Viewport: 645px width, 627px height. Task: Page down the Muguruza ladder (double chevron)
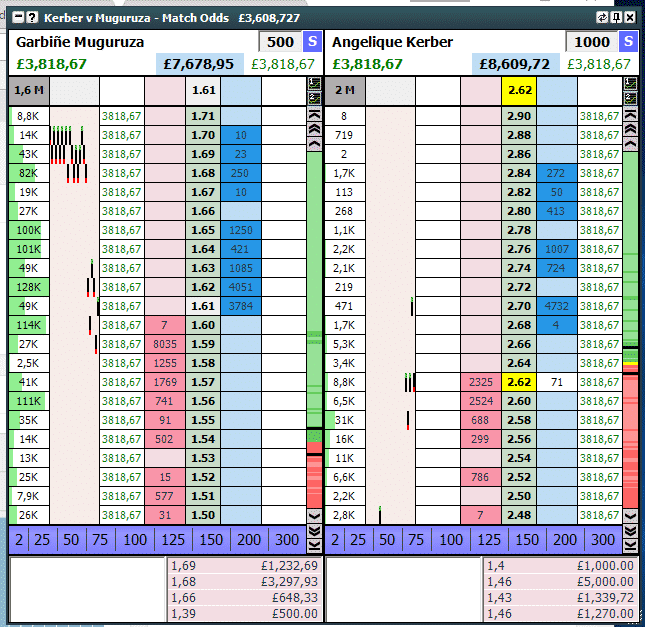click(314, 532)
